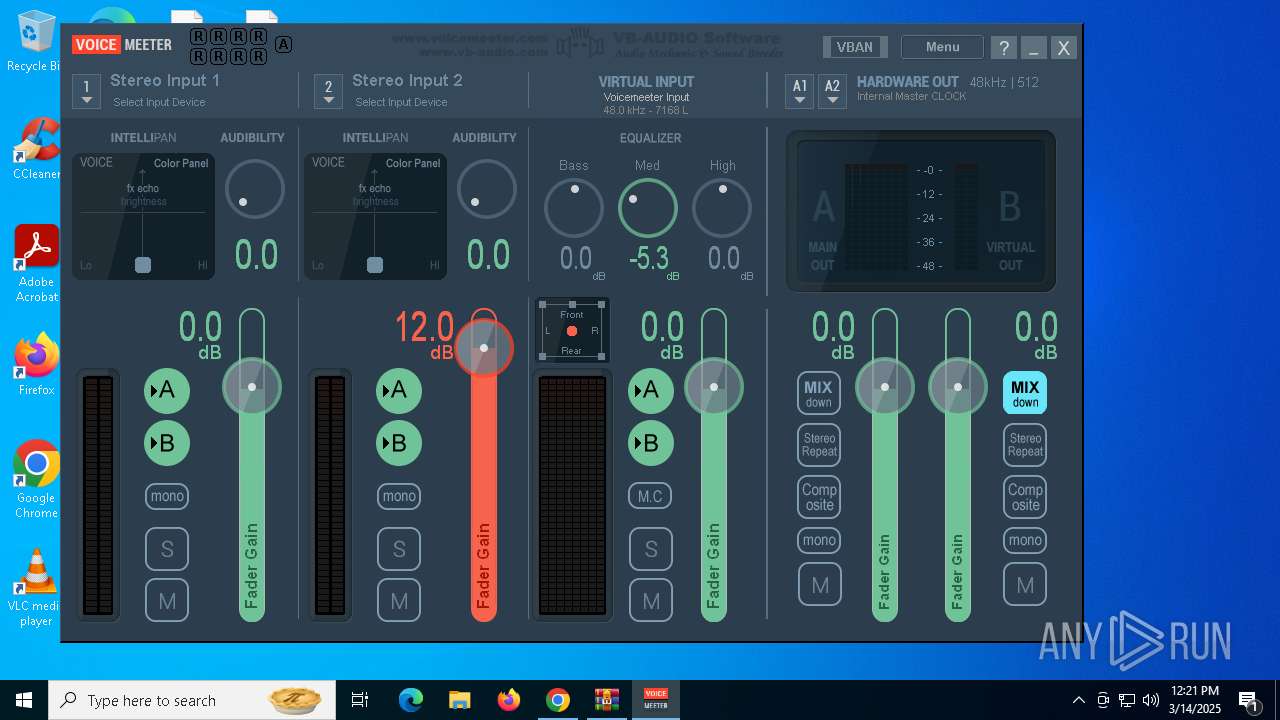Click Stereo Input 1 fader gain knob
This screenshot has height=720, width=1280.
coord(252,386)
